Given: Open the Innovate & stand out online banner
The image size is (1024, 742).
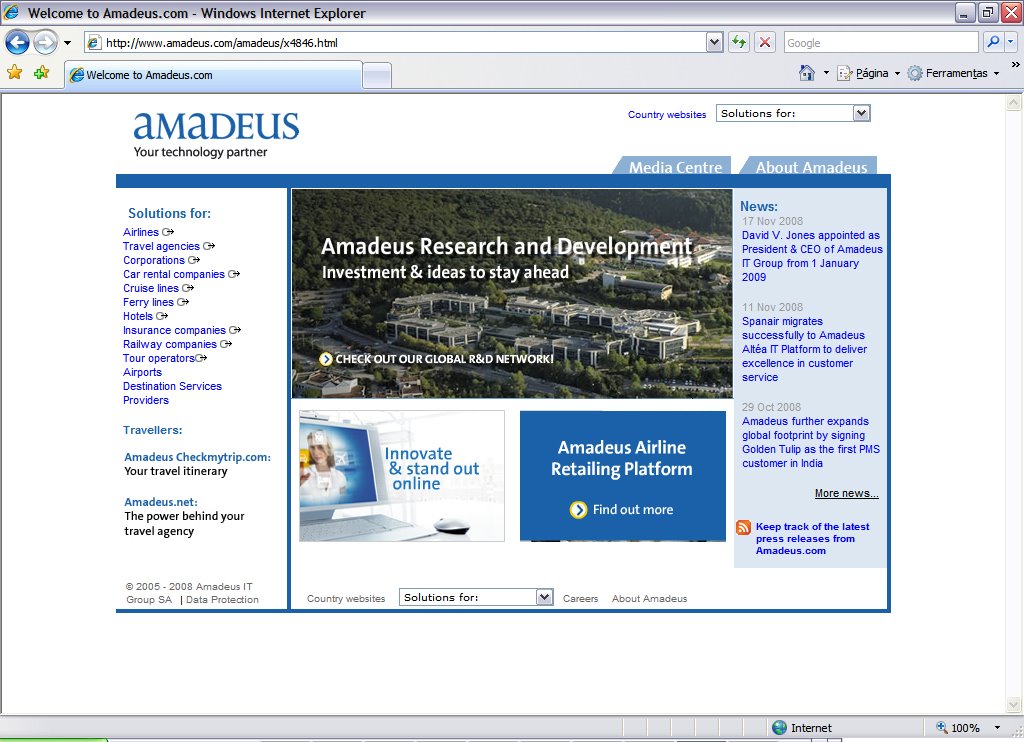Looking at the screenshot, I should pyautogui.click(x=402, y=476).
